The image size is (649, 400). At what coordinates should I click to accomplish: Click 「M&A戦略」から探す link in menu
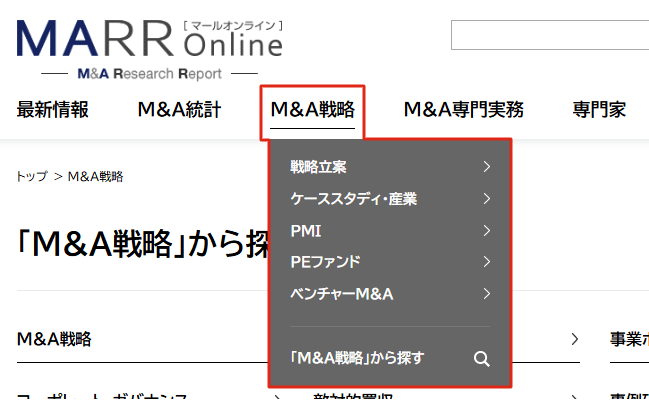357,358
